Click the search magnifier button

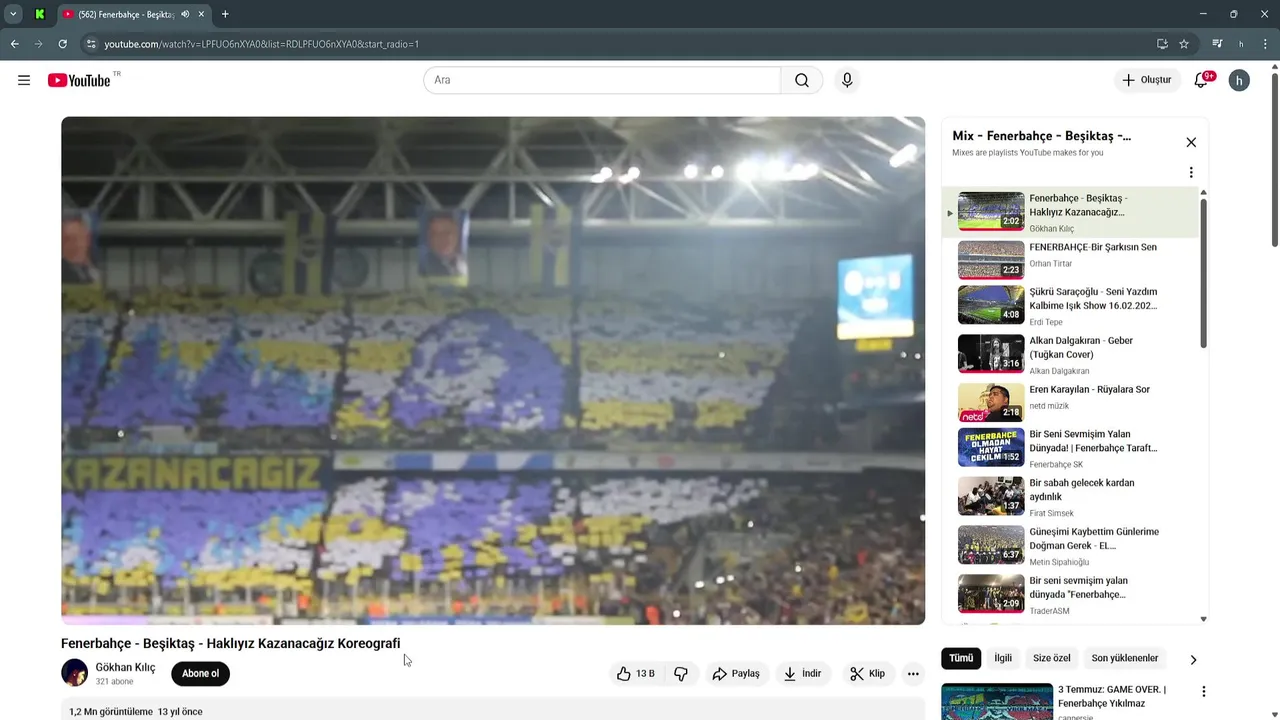[x=802, y=80]
